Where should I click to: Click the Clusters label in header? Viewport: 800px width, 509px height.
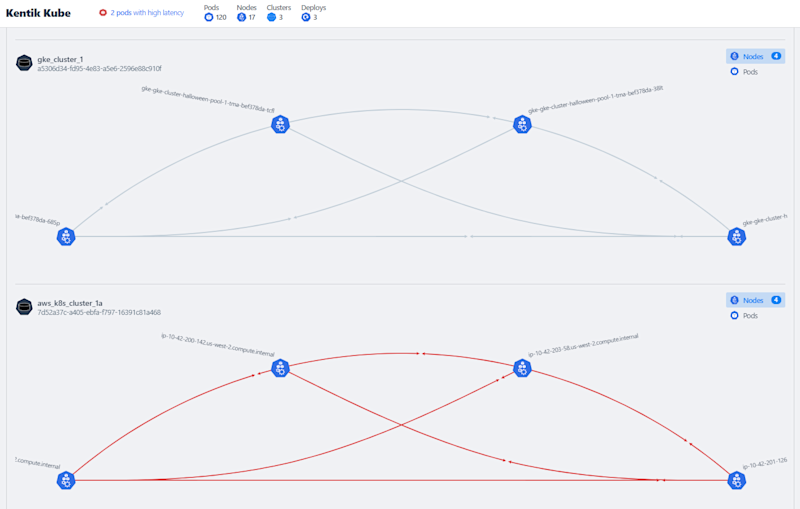pyautogui.click(x=279, y=8)
